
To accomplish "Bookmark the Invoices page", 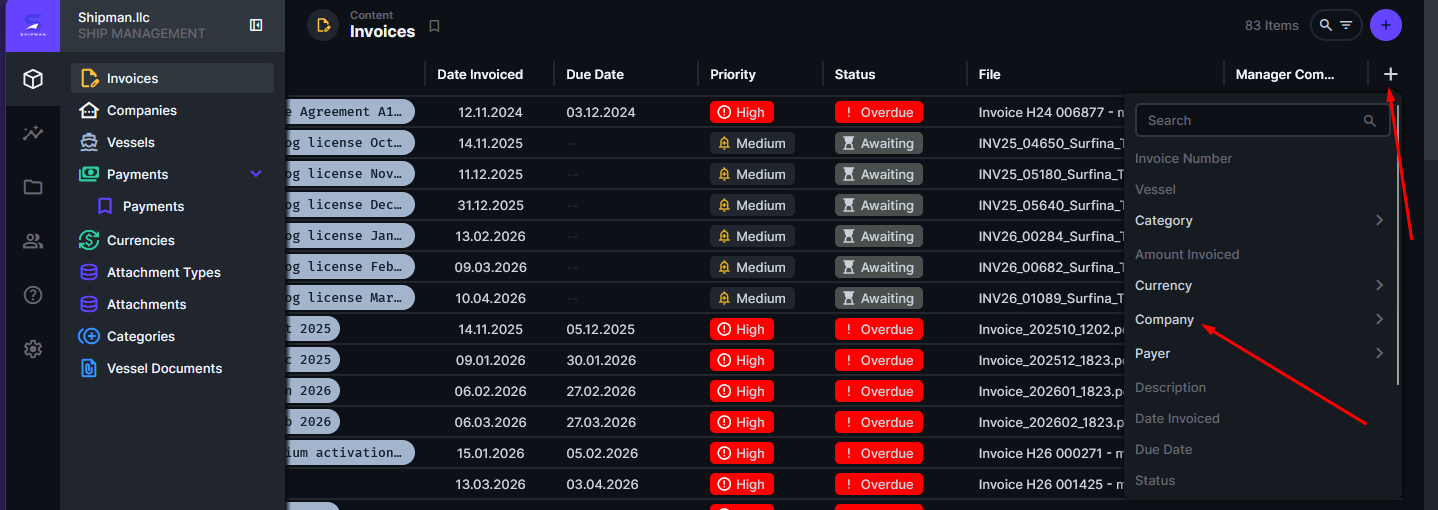I will click(x=434, y=26).
